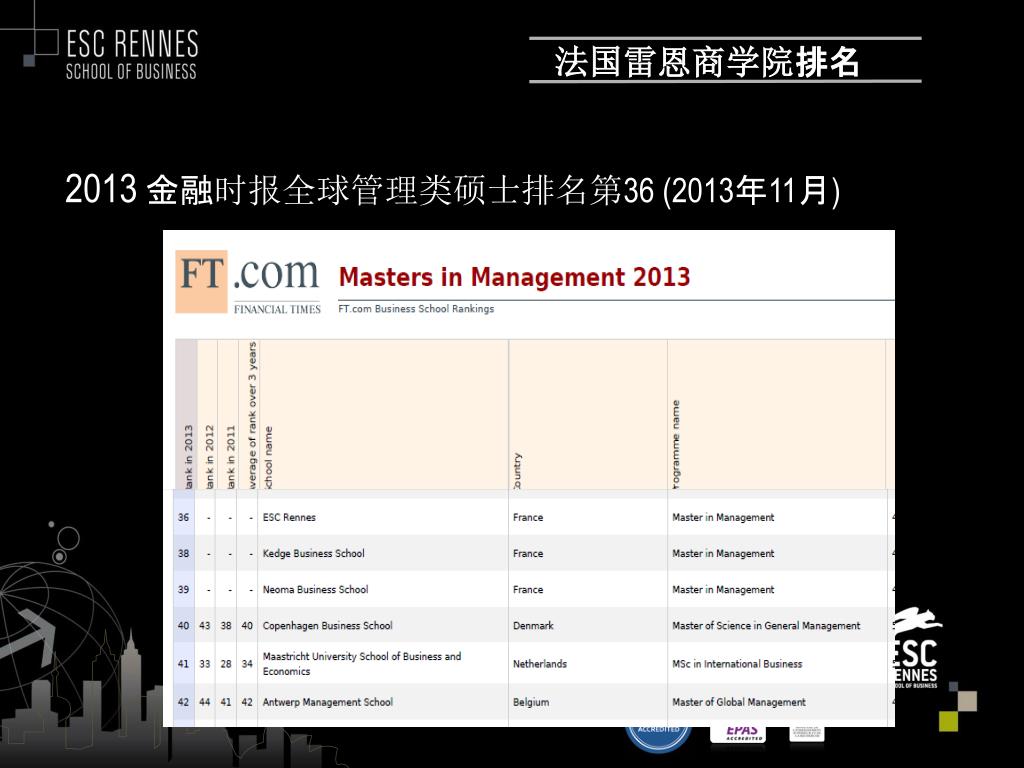Select the Masters in Management 2013 heading
The width and height of the screenshot is (1024, 768).
(x=514, y=277)
